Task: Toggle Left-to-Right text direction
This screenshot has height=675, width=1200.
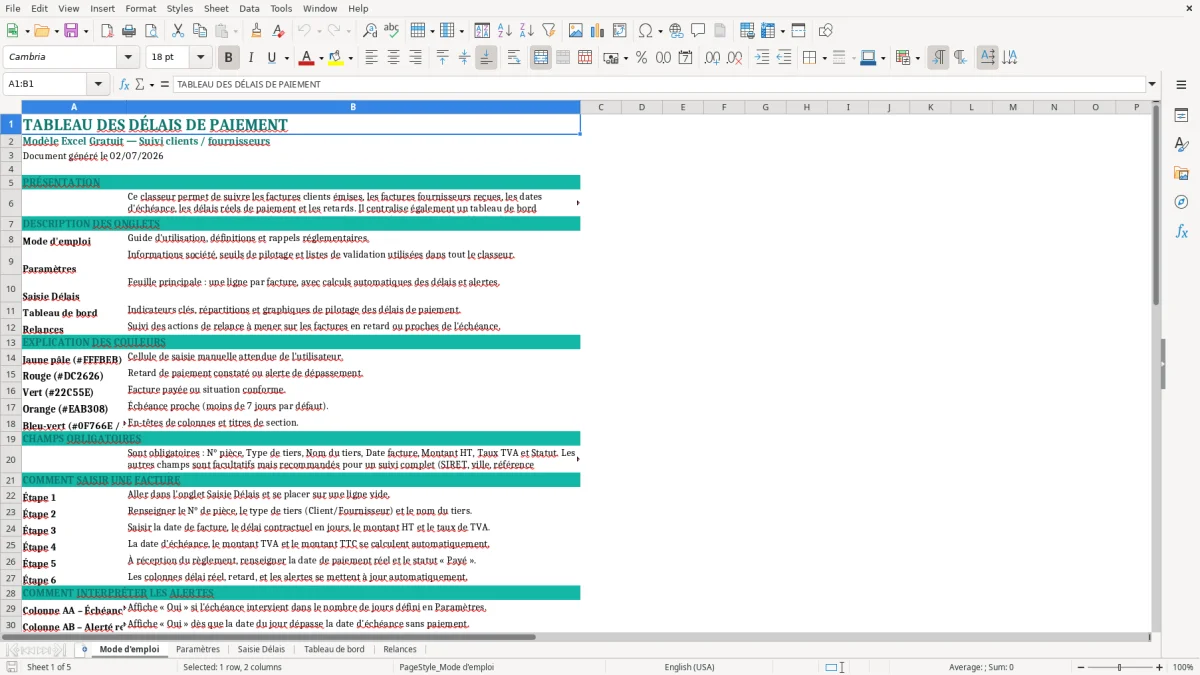Action: pyautogui.click(x=938, y=58)
